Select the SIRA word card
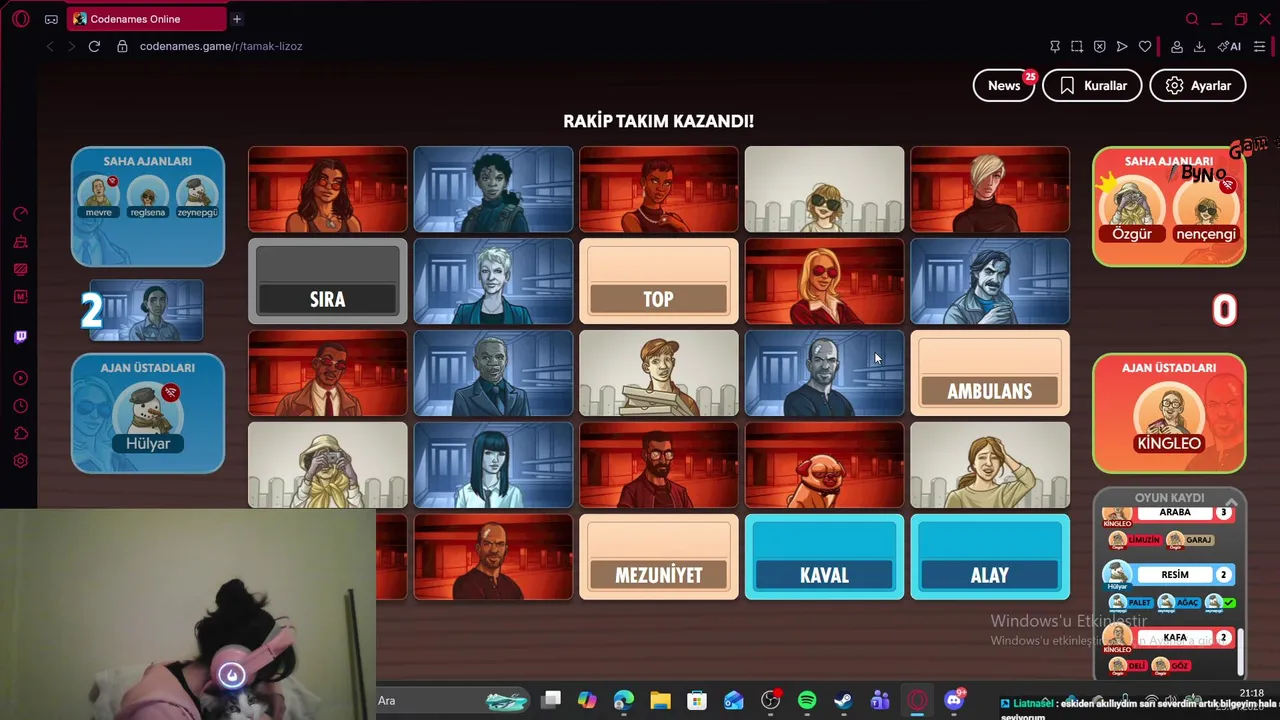Viewport: 1280px width, 720px height. point(328,281)
